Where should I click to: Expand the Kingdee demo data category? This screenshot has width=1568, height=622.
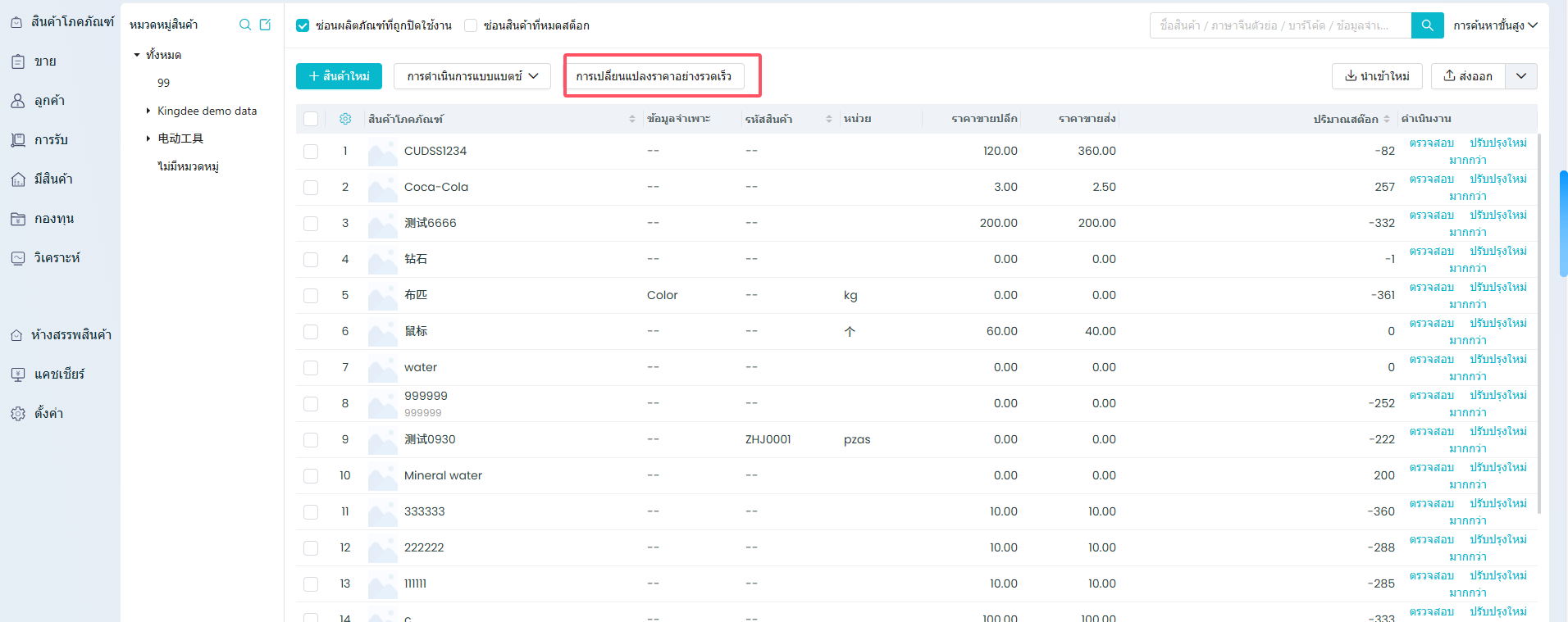[148, 111]
